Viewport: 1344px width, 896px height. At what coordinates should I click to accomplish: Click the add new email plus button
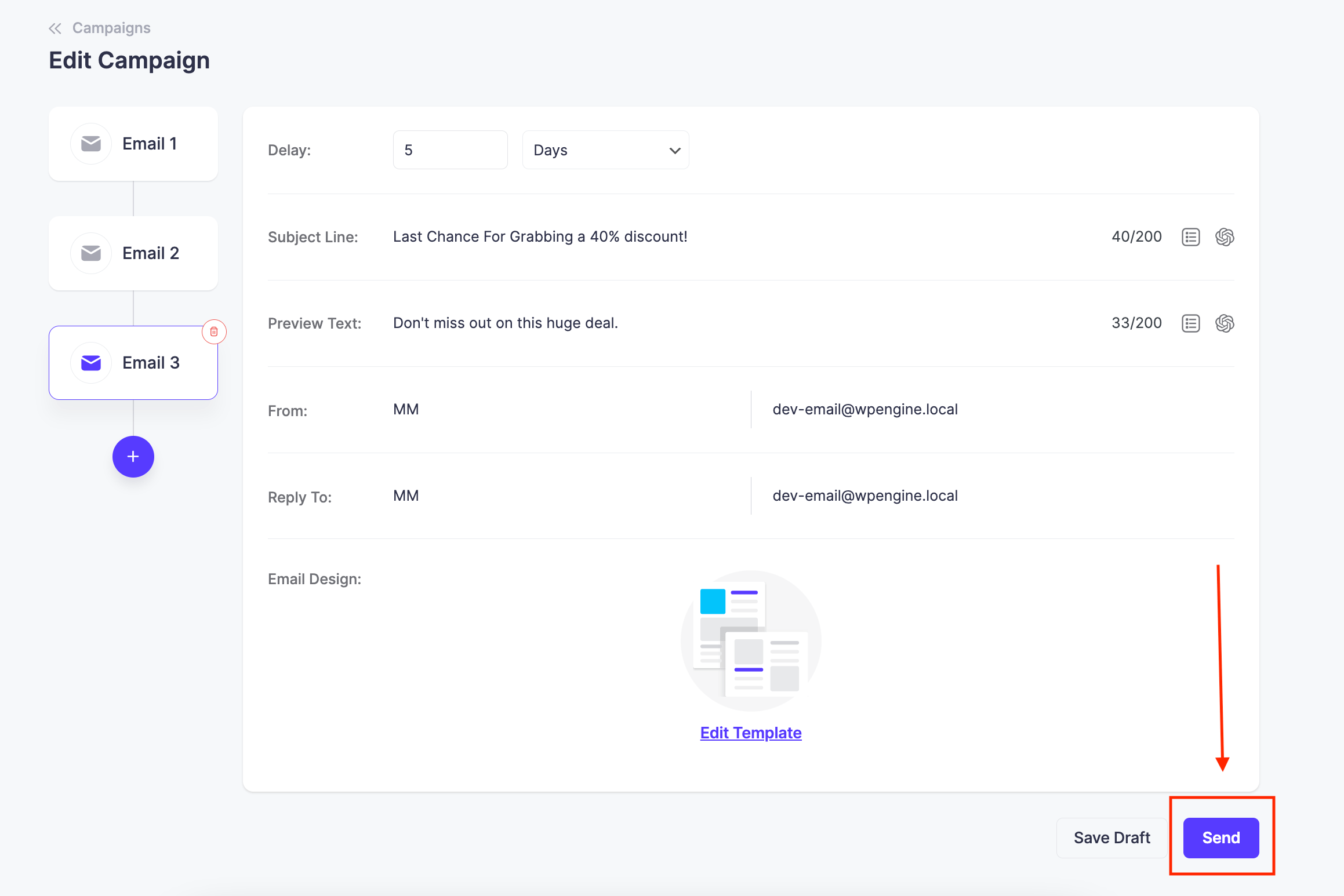pyautogui.click(x=132, y=457)
